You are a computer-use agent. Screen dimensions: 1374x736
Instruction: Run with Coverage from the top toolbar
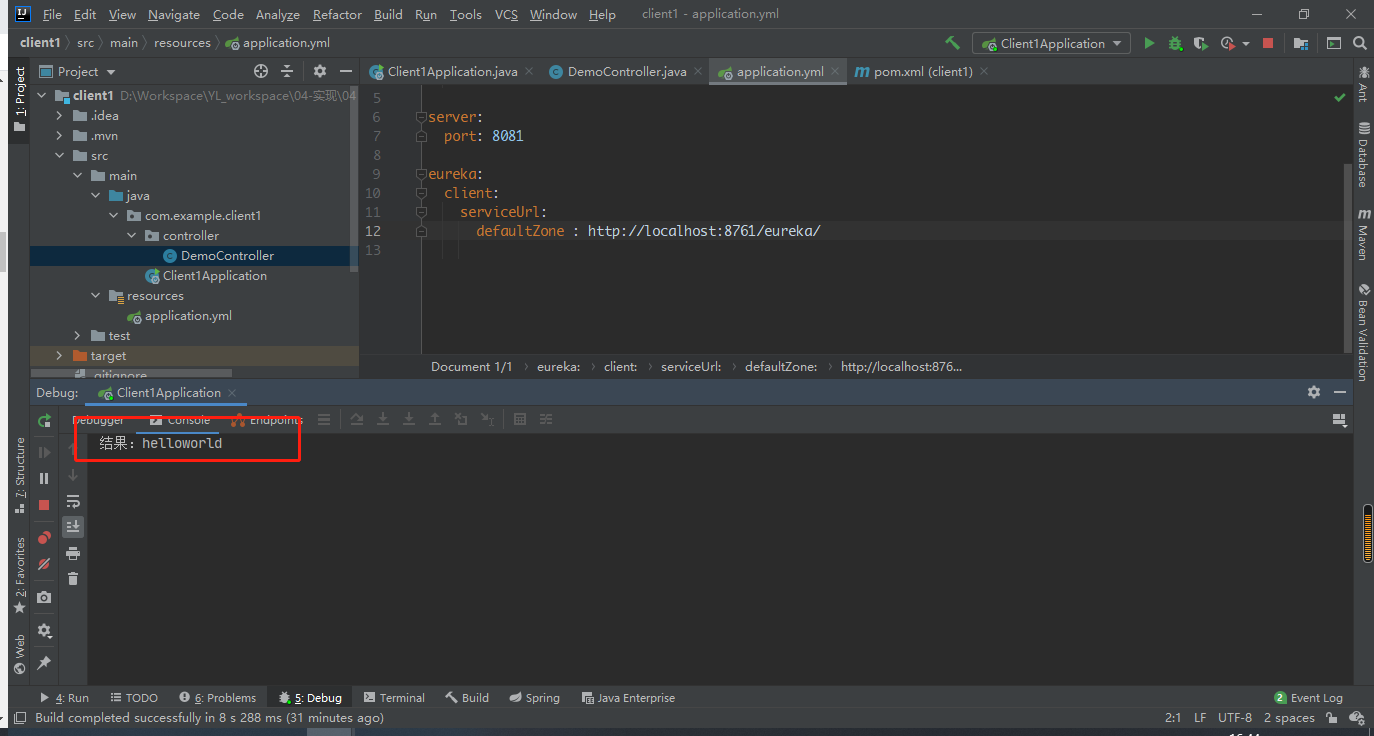[x=1201, y=43]
